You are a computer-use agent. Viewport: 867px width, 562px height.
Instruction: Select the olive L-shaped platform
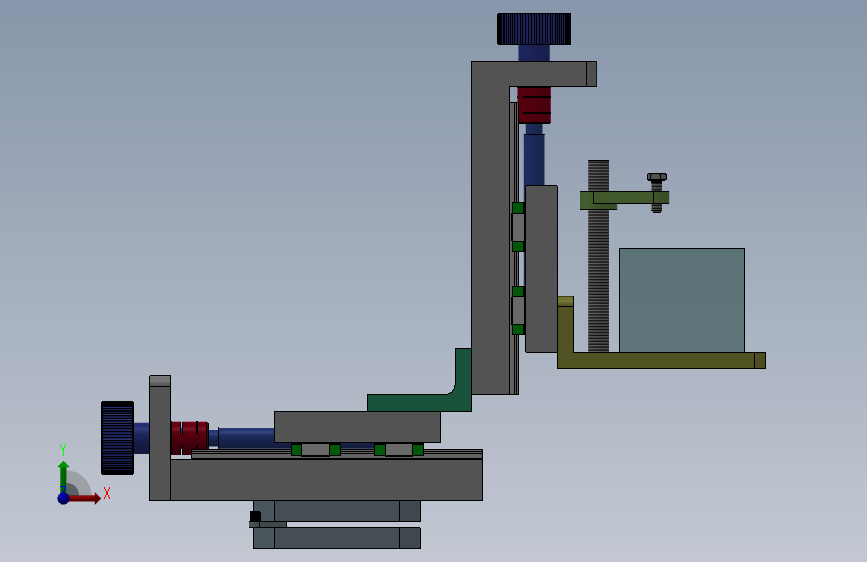click(655, 360)
